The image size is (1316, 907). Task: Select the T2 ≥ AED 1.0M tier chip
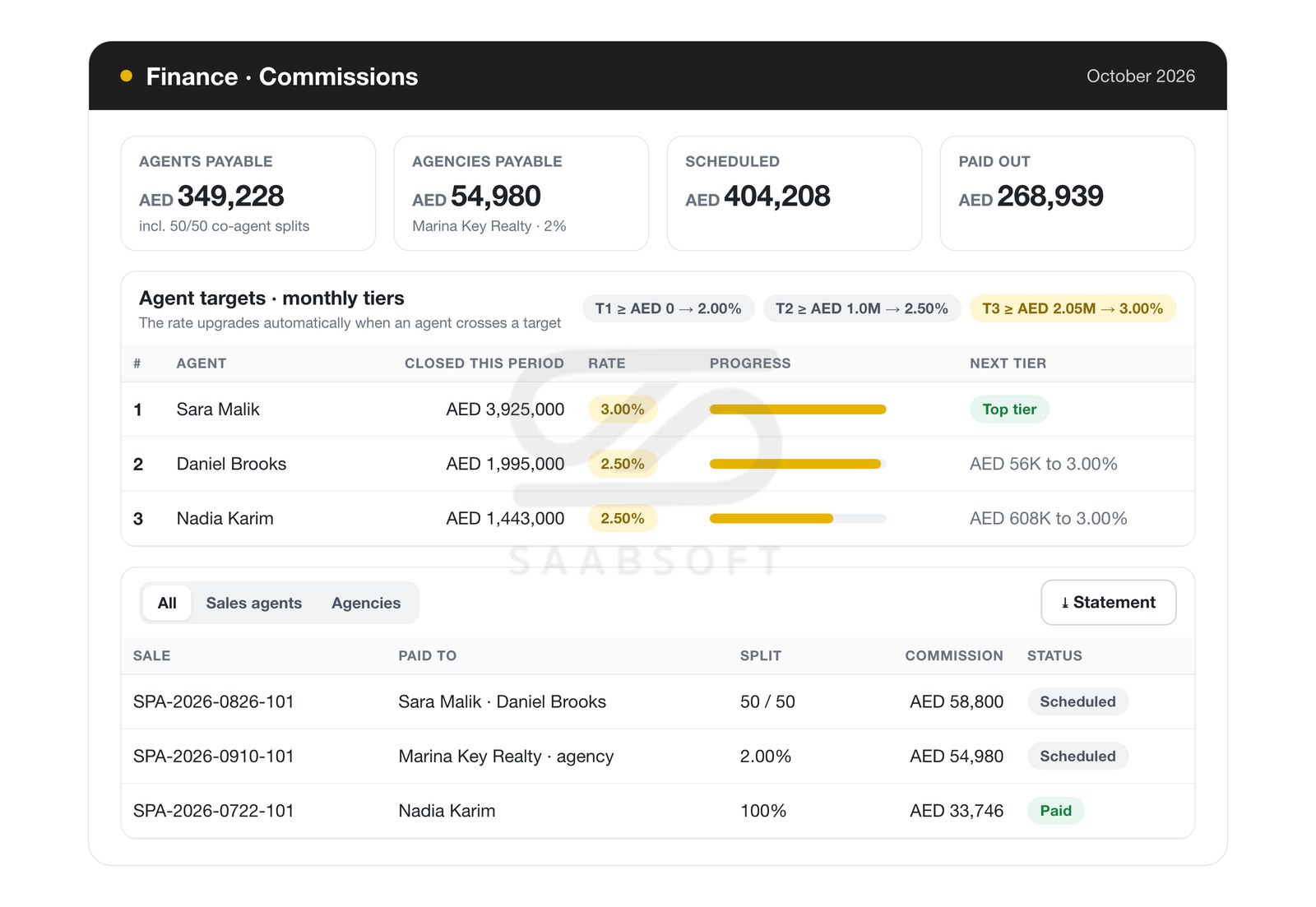[x=861, y=308]
